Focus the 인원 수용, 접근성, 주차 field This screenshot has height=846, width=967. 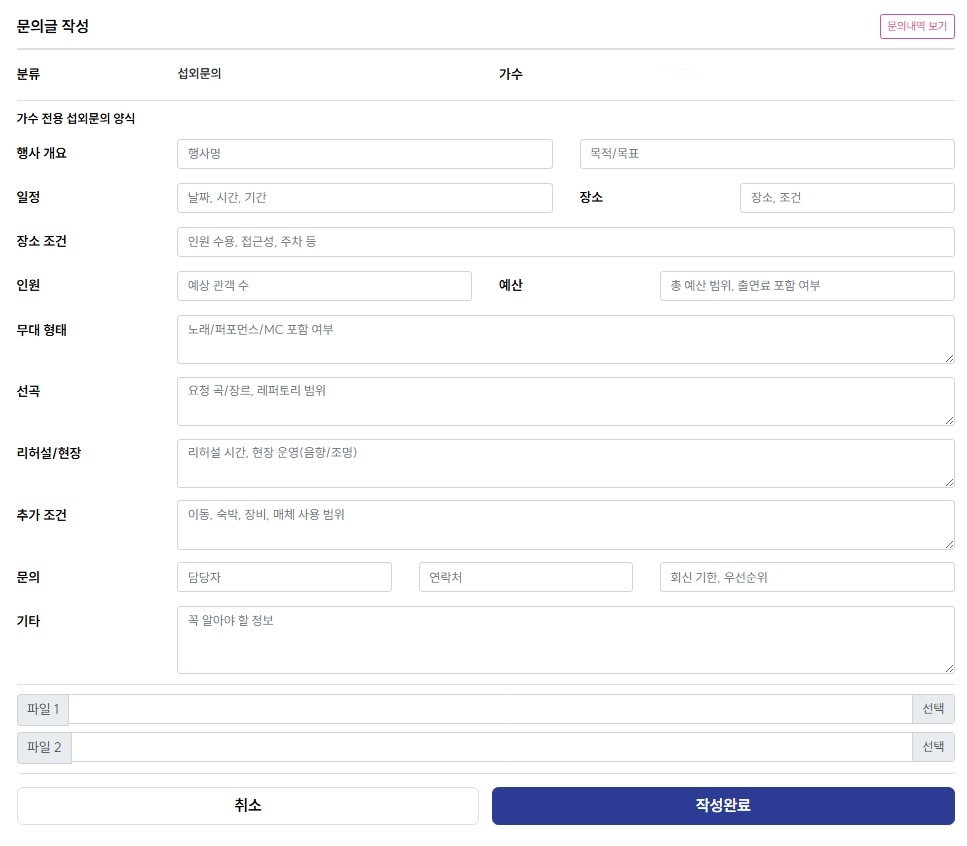tap(566, 242)
